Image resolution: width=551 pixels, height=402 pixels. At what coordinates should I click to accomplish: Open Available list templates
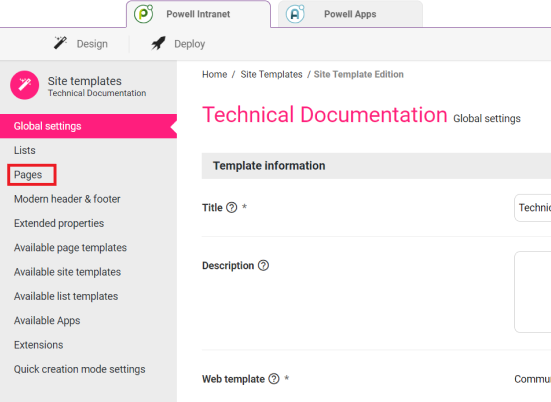click(x=66, y=296)
